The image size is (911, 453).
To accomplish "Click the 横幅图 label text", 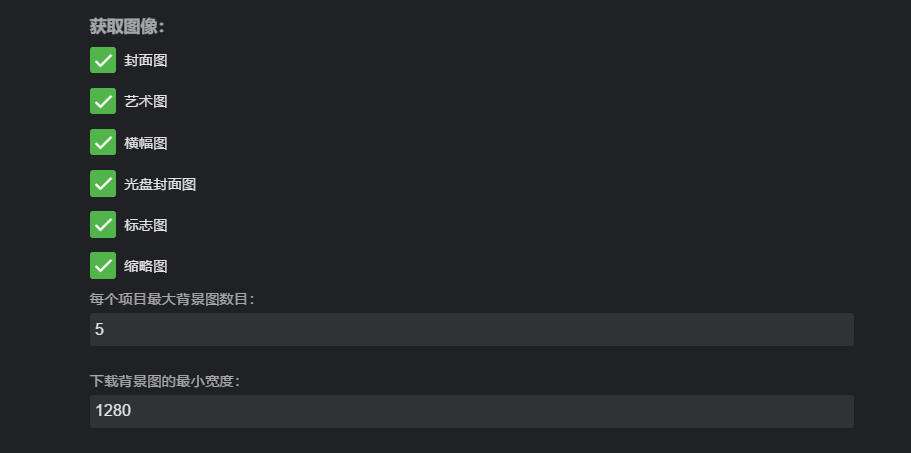I will point(145,143).
